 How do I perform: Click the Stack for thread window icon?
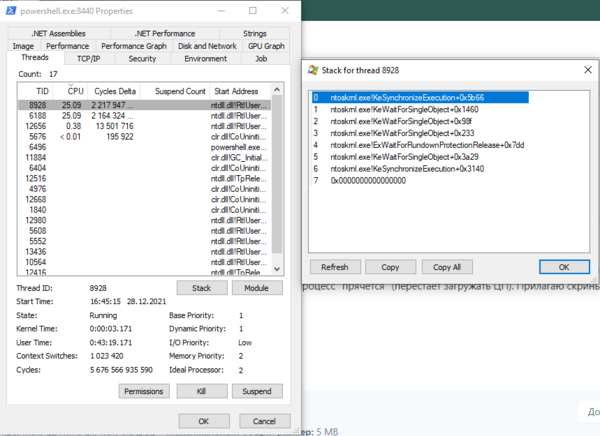(x=313, y=70)
